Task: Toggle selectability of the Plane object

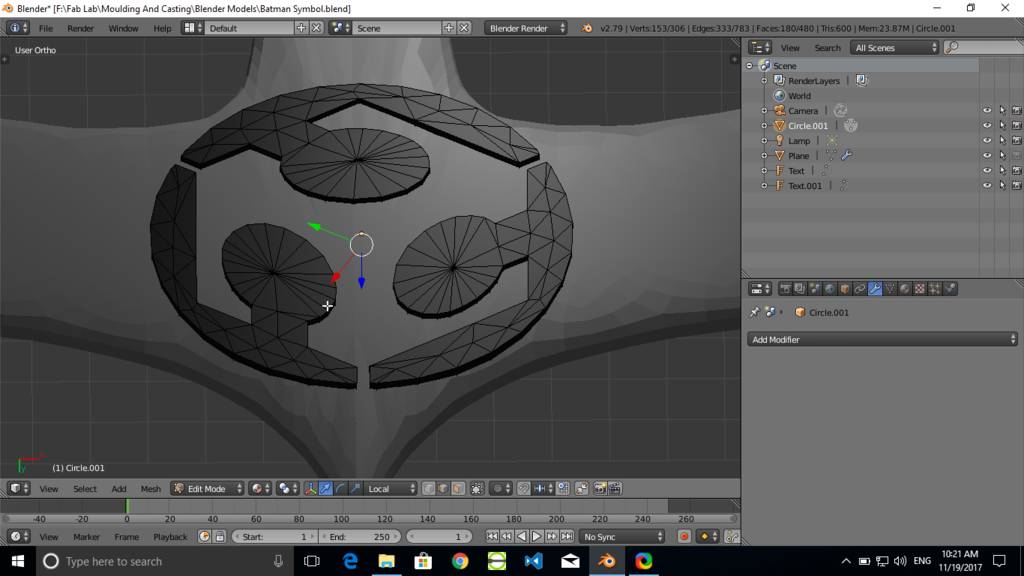Action: pos(1002,156)
